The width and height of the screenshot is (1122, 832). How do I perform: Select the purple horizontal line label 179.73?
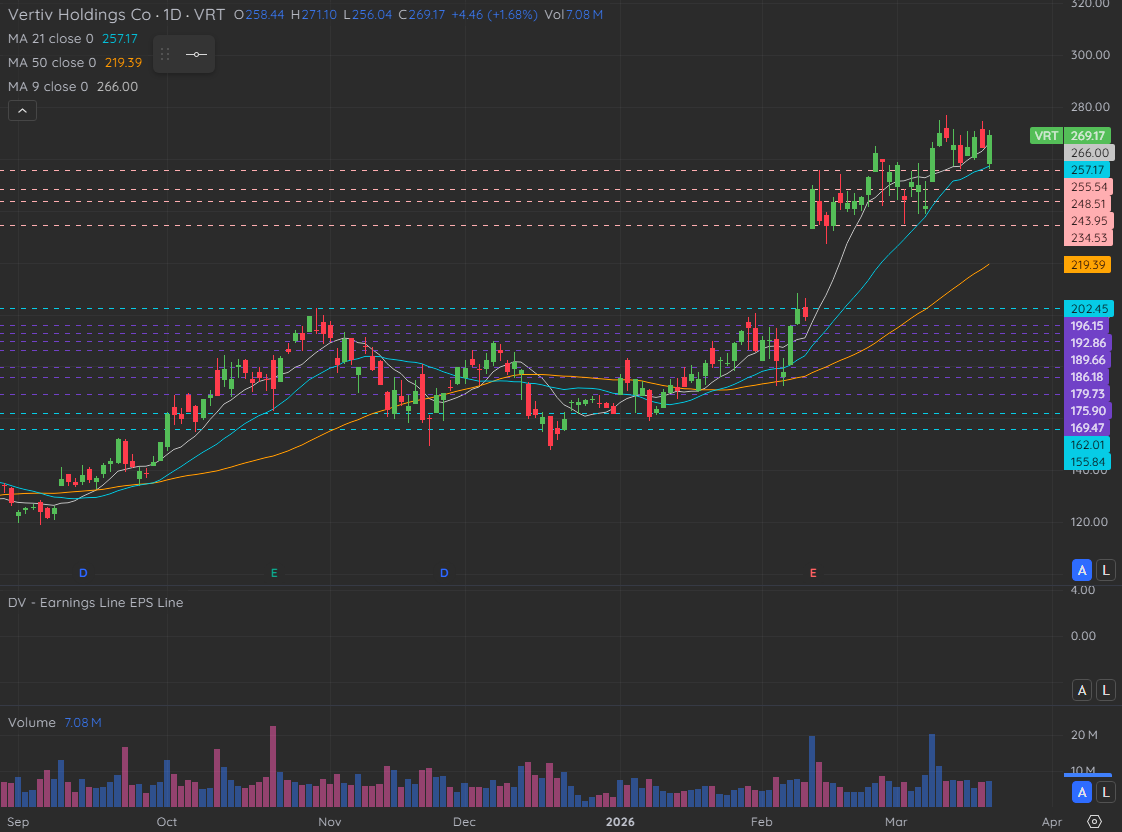pyautogui.click(x=1089, y=393)
